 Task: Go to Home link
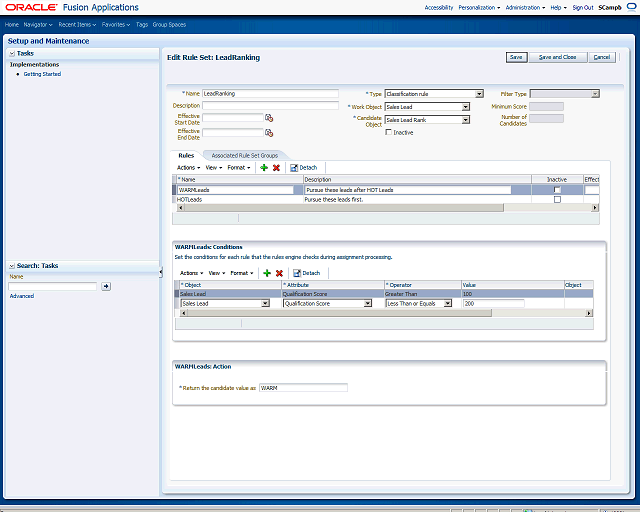coord(12,25)
